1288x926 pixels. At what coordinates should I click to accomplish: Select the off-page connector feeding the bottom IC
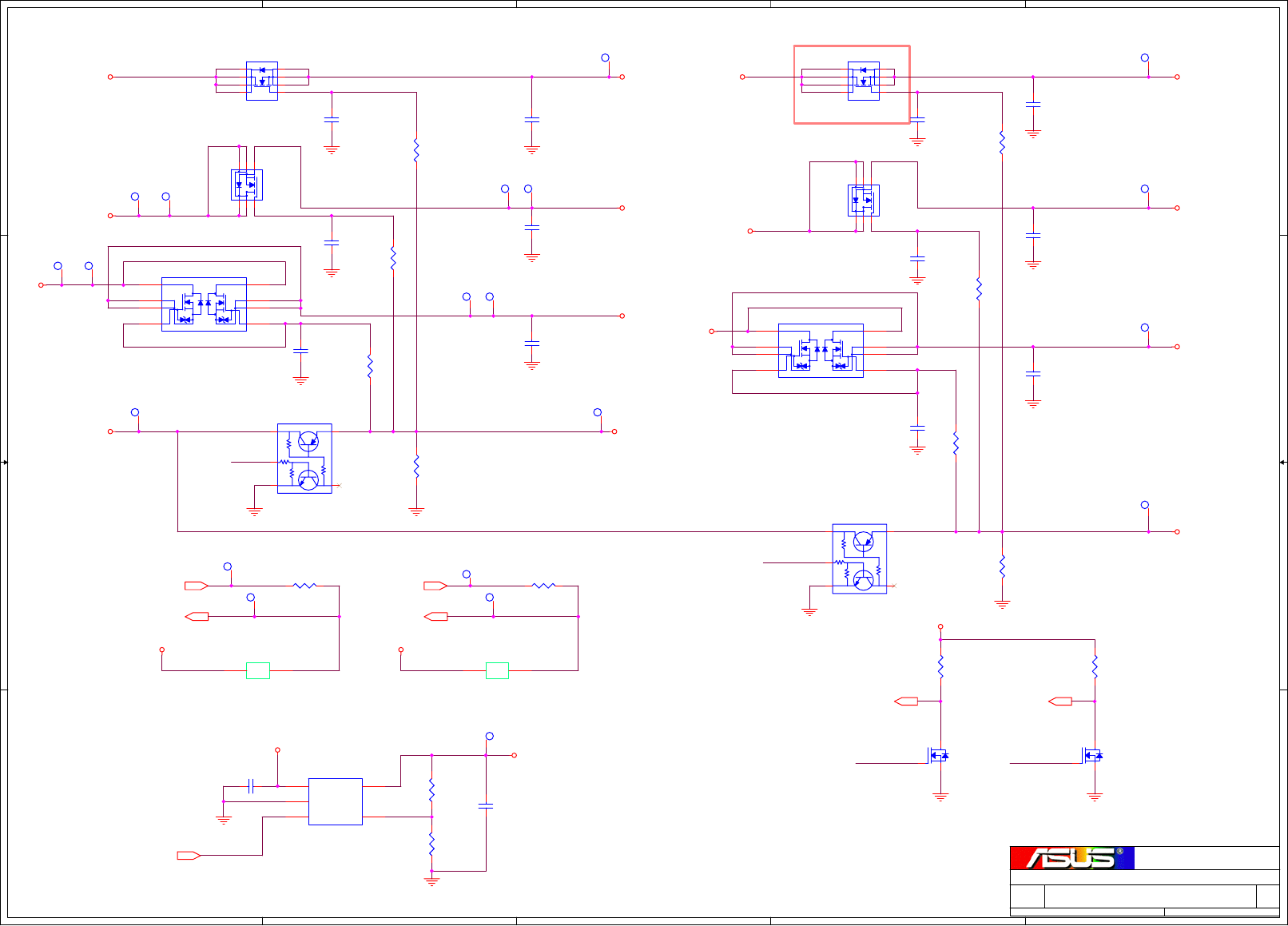point(189,855)
